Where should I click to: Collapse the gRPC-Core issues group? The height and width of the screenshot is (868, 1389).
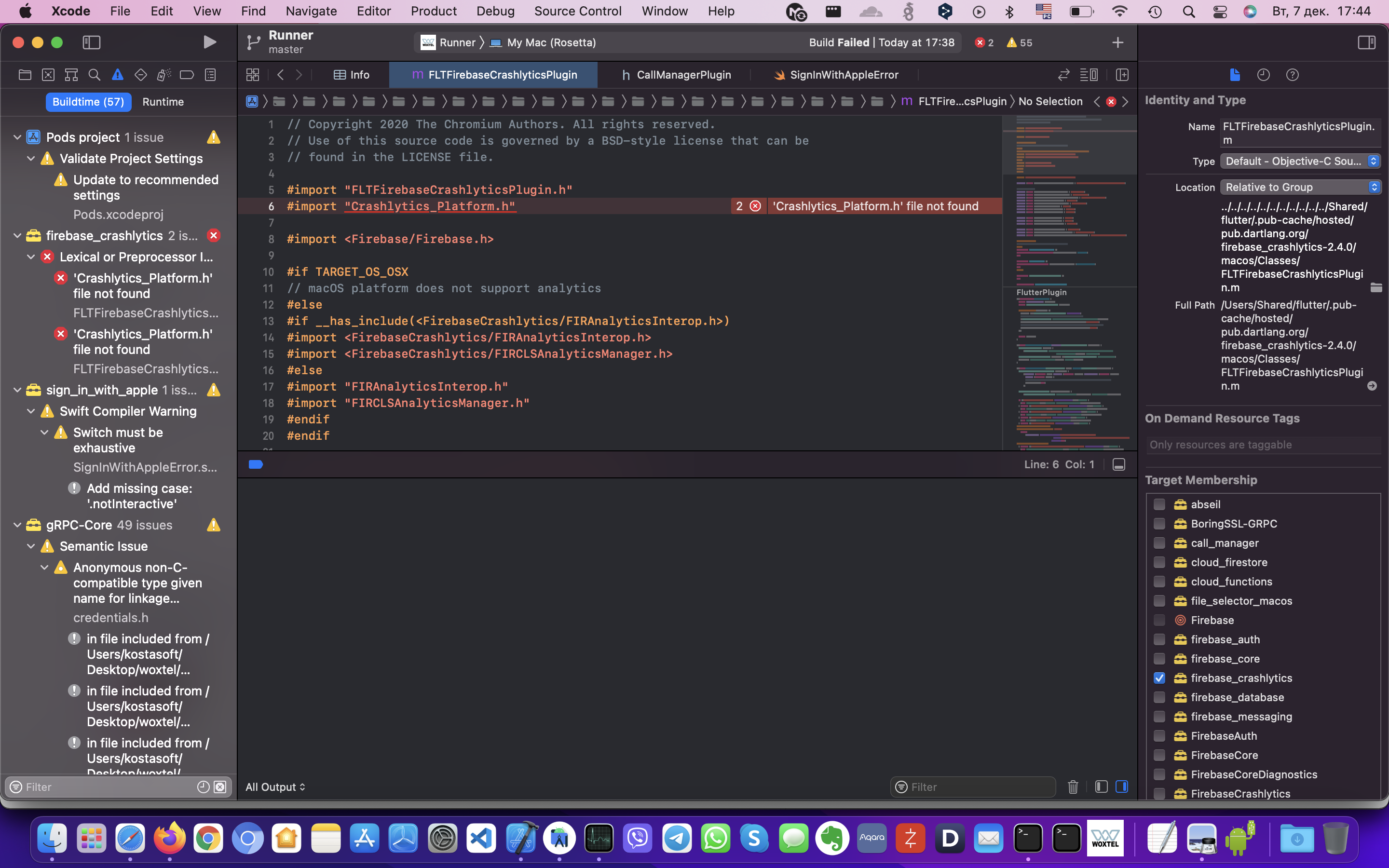point(17,525)
